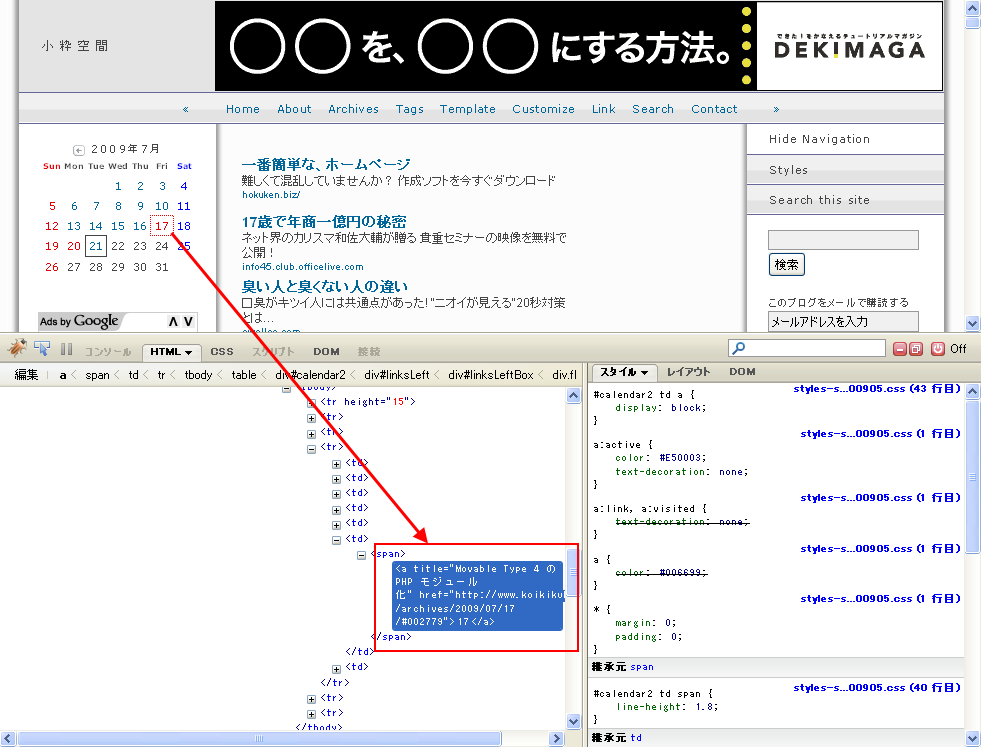Click the DEKIMAGA banner logo

tap(849, 46)
